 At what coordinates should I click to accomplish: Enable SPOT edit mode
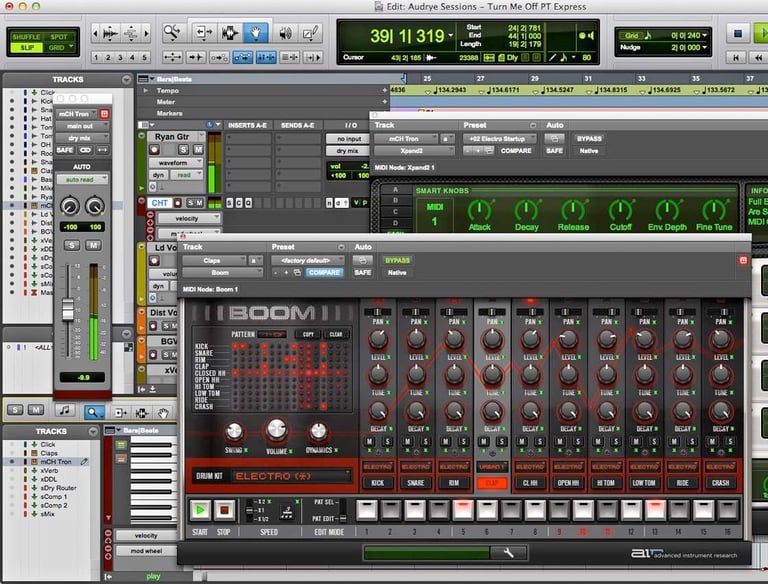click(x=58, y=37)
